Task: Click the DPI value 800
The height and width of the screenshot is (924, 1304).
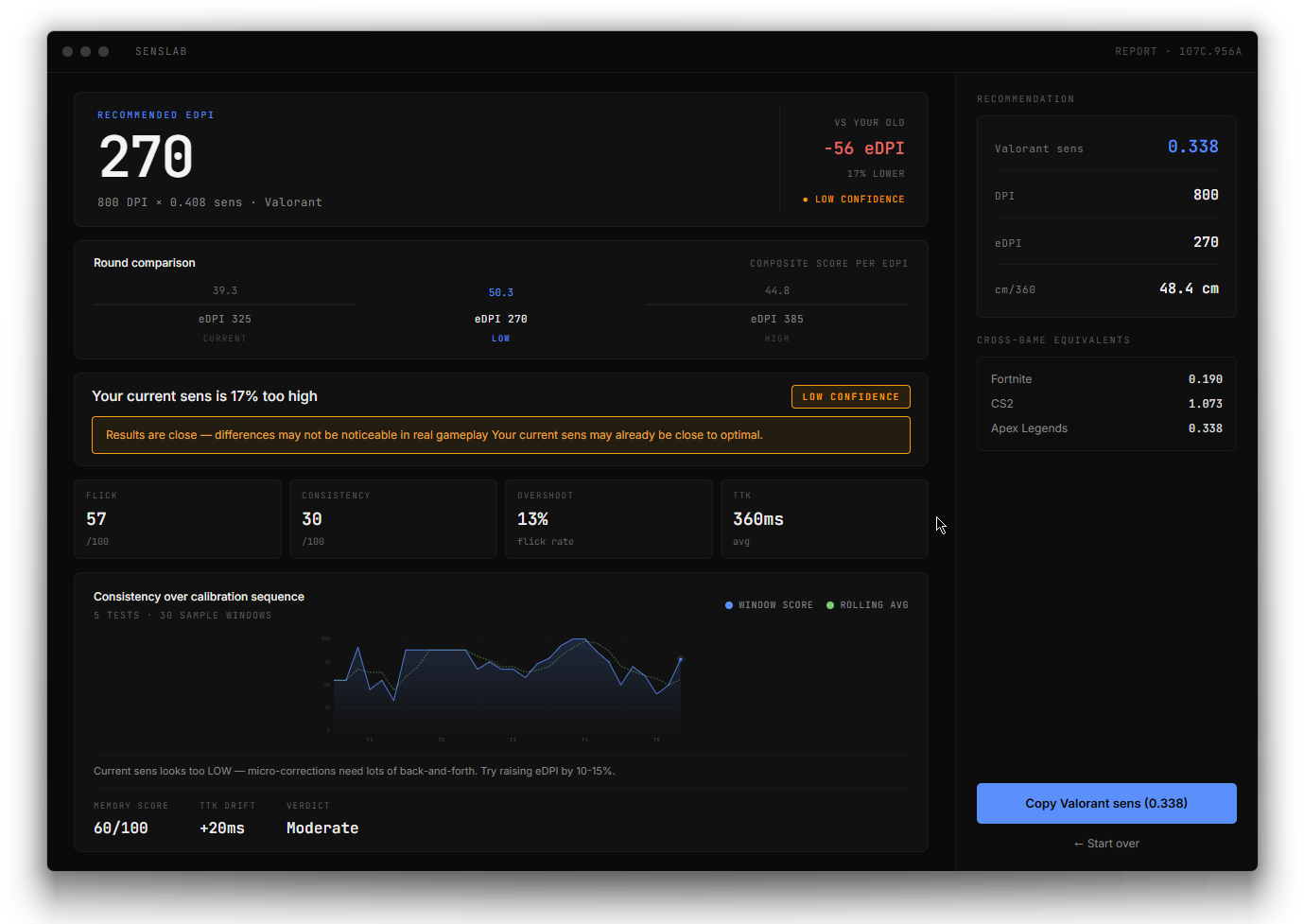Action: (1206, 195)
